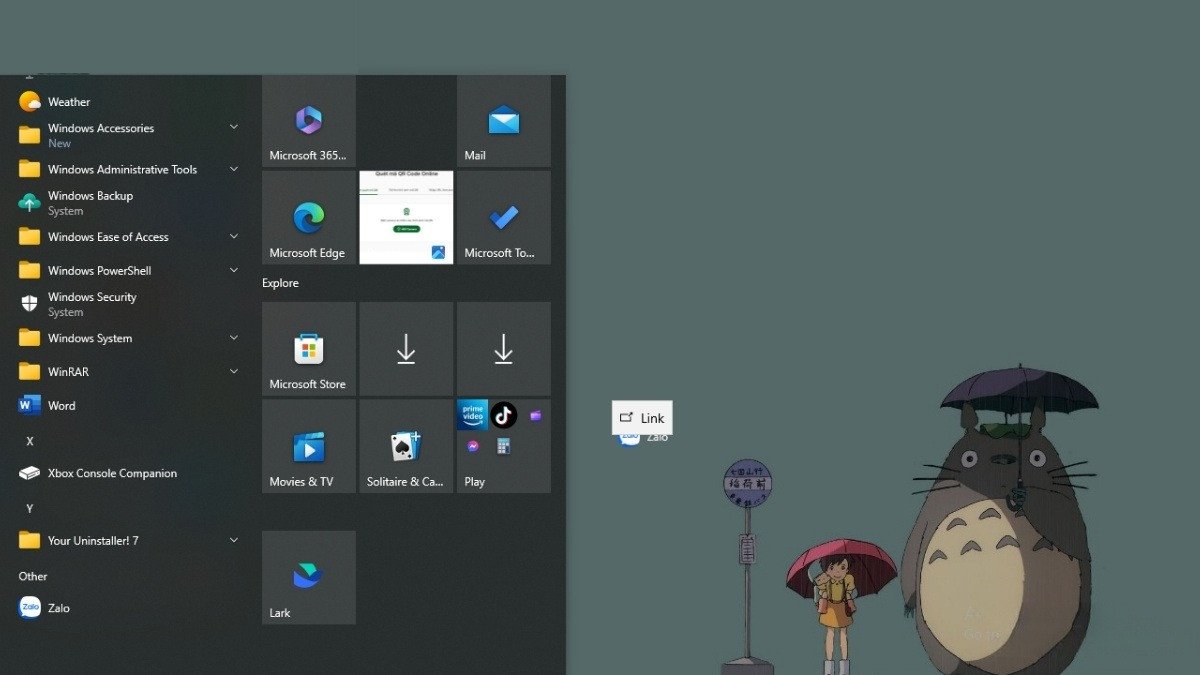This screenshot has height=675, width=1200.
Task: Launch Zalo from the app list
Action: (58, 607)
